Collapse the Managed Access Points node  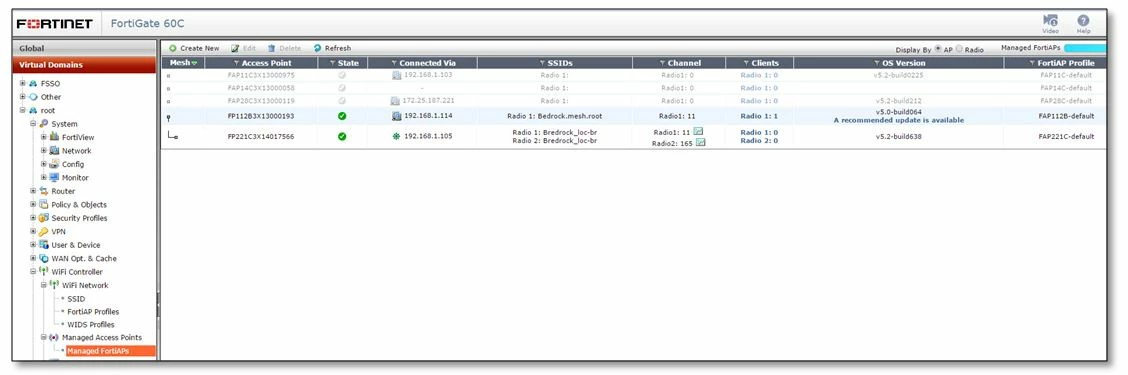(x=44, y=337)
